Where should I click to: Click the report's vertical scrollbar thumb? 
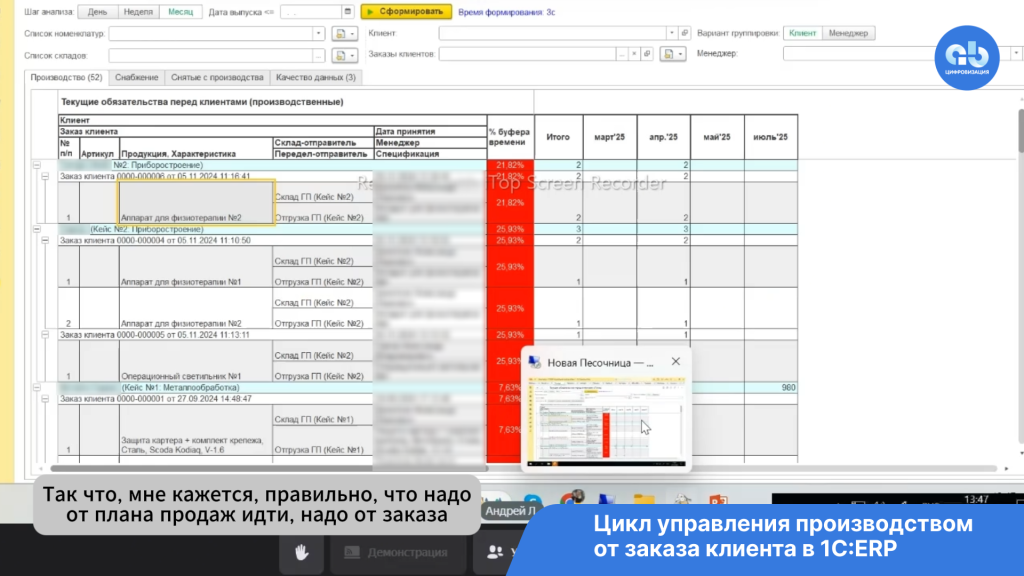[1021, 132]
